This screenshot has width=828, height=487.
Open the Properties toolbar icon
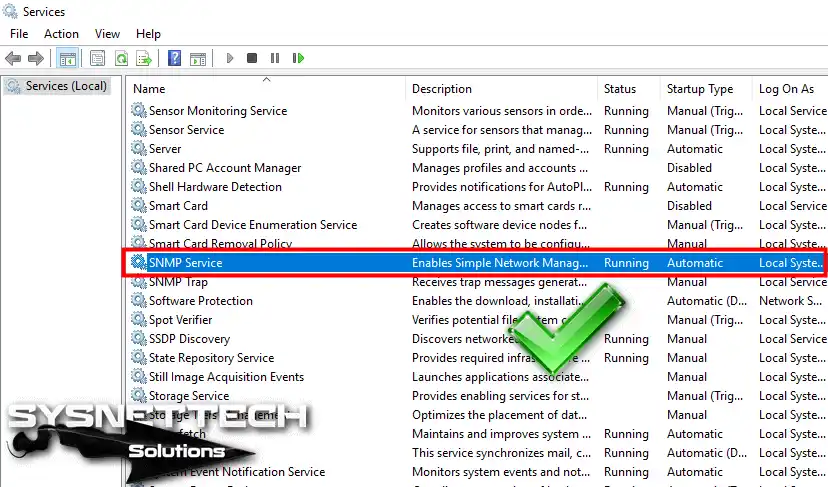98,58
